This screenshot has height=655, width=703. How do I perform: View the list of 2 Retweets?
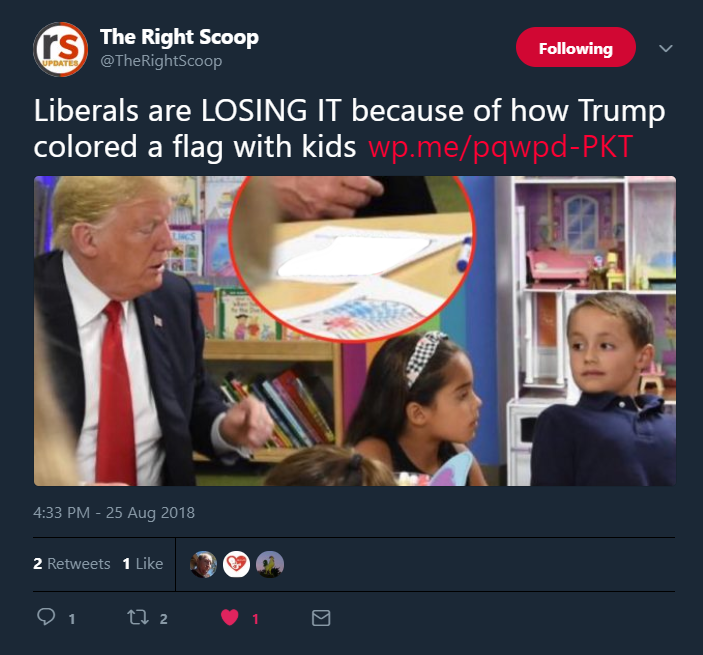pos(72,564)
